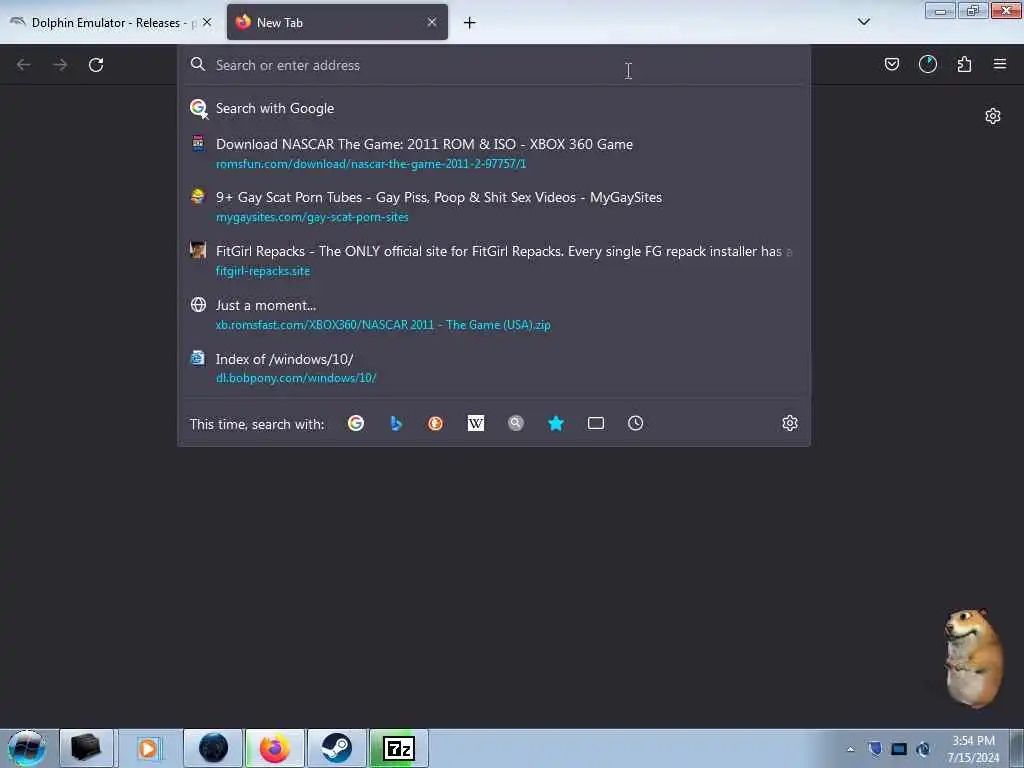Click the network icon in system tray
The width and height of the screenshot is (1024, 768).
coord(923,749)
